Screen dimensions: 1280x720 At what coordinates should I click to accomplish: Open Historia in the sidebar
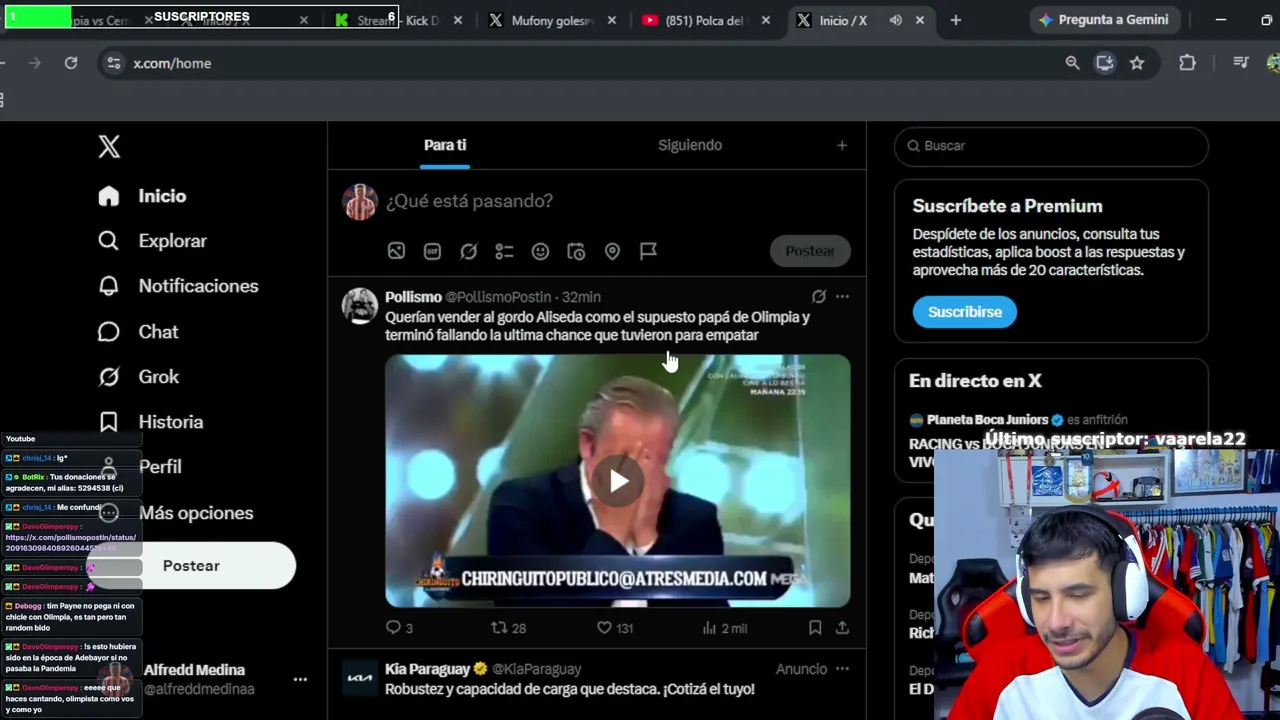click(x=150, y=422)
